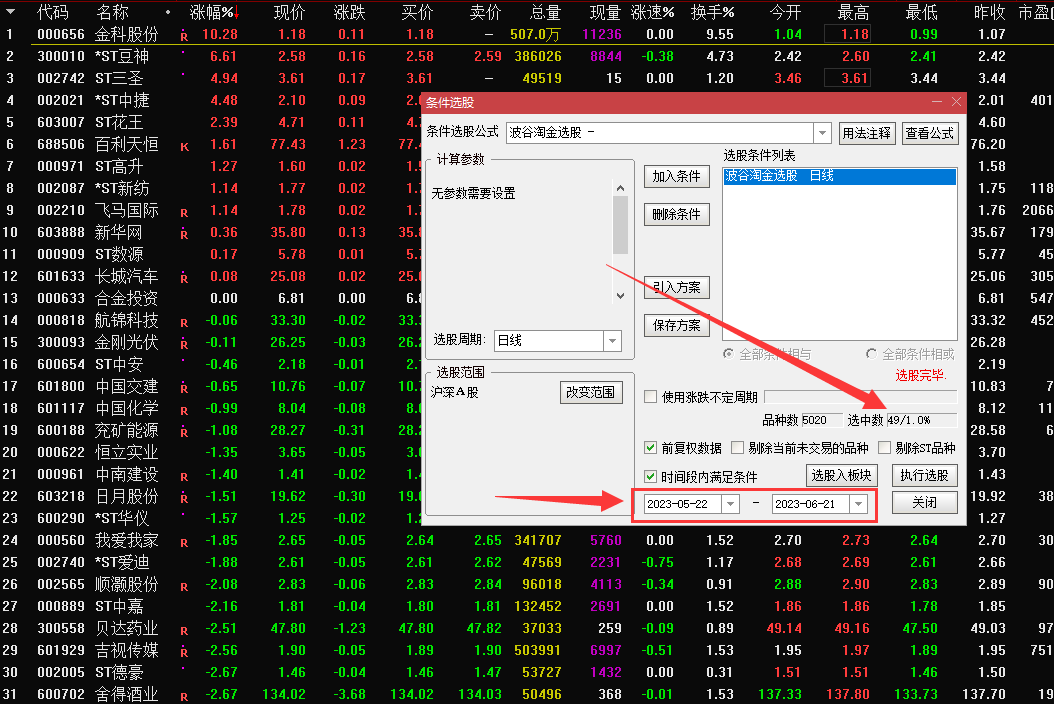Click the 保存方案 button

point(675,324)
